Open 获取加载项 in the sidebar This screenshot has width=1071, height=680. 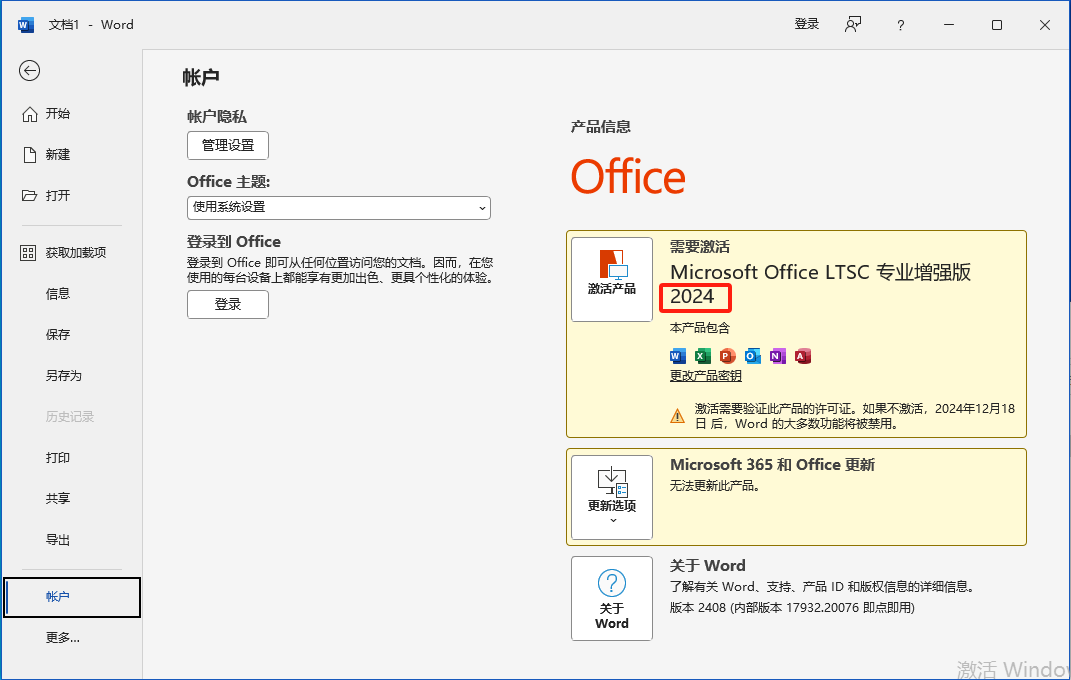point(72,253)
